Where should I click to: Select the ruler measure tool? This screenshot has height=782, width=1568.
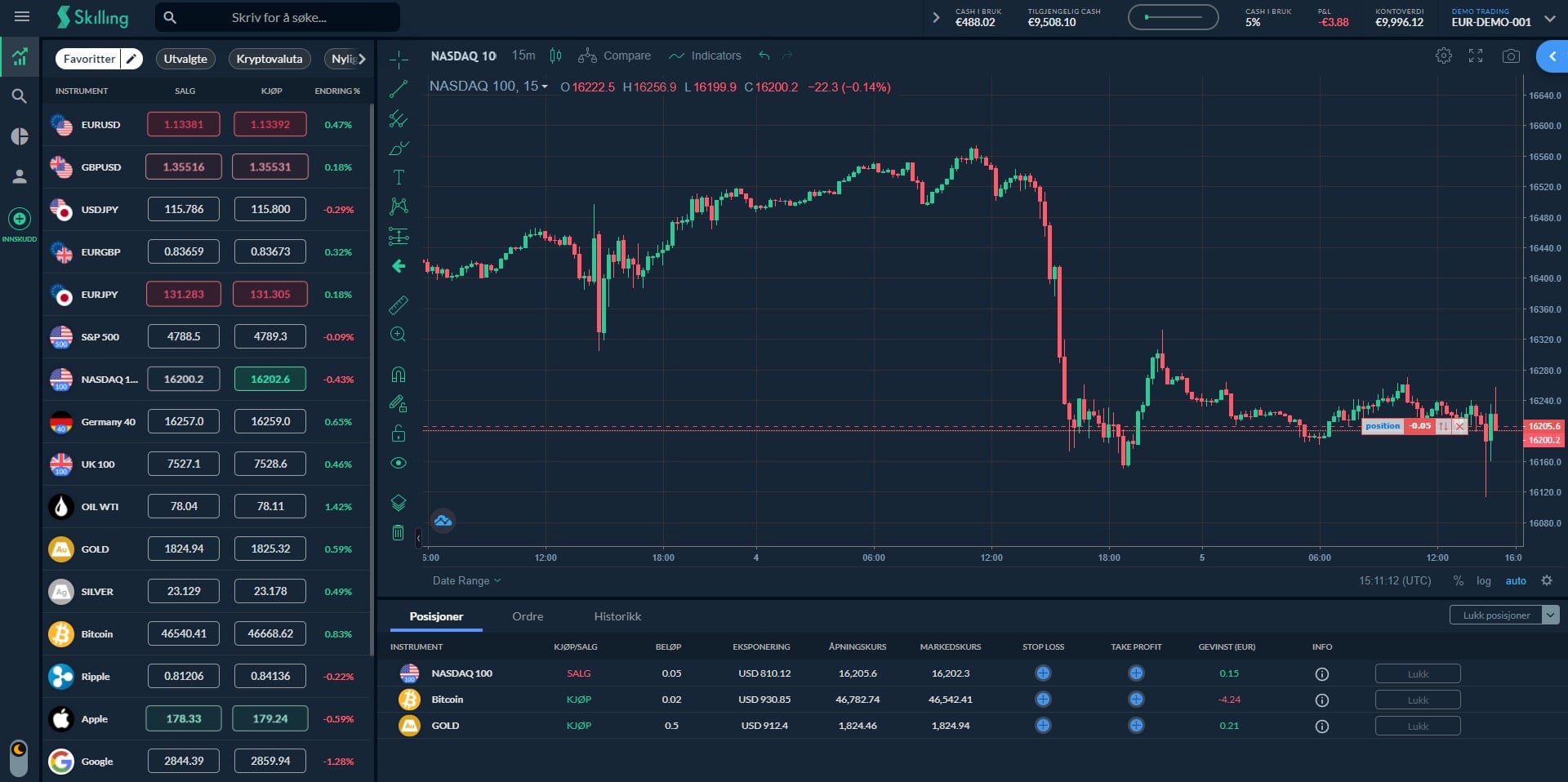(399, 305)
